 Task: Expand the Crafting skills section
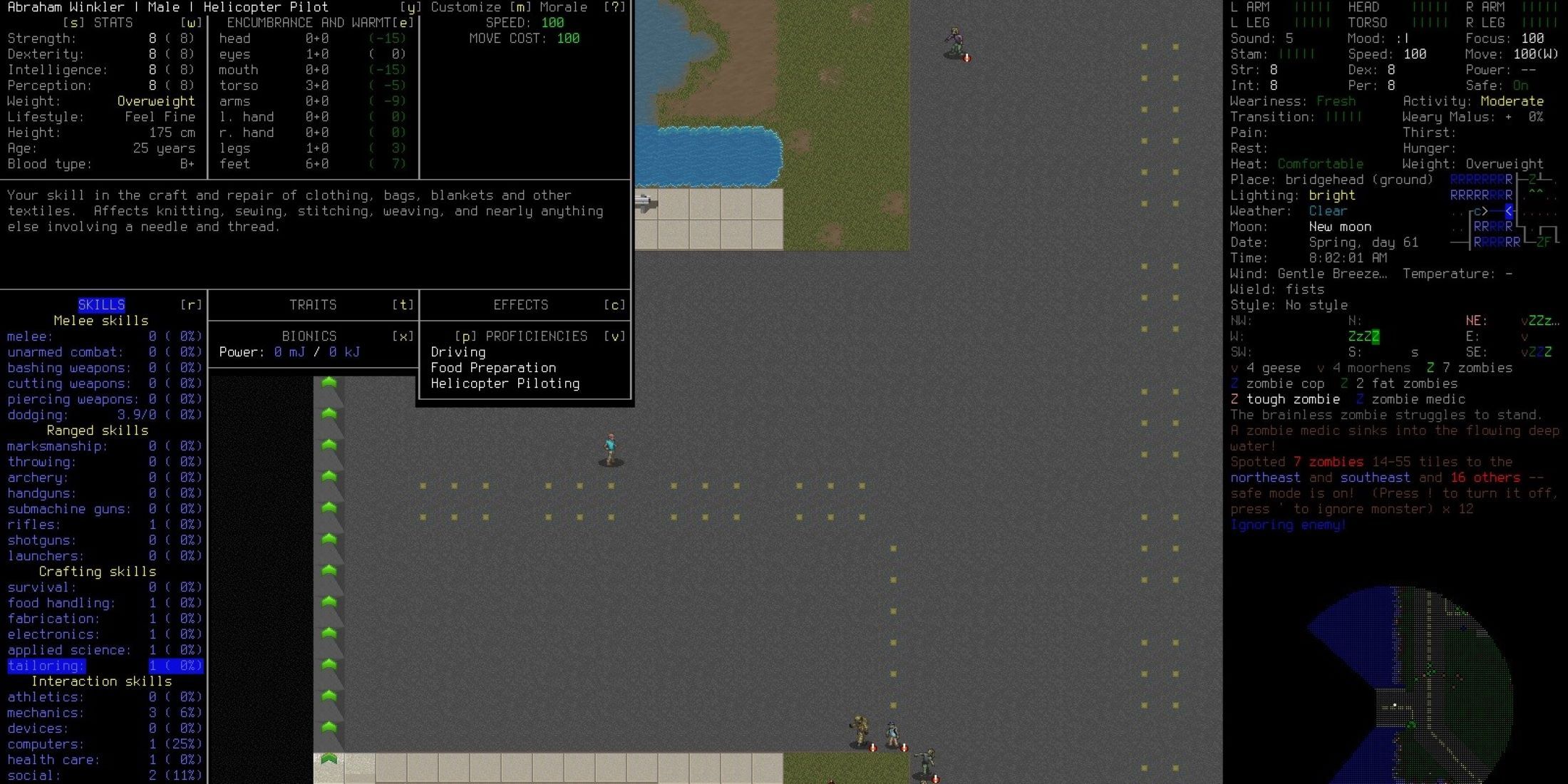(x=100, y=571)
